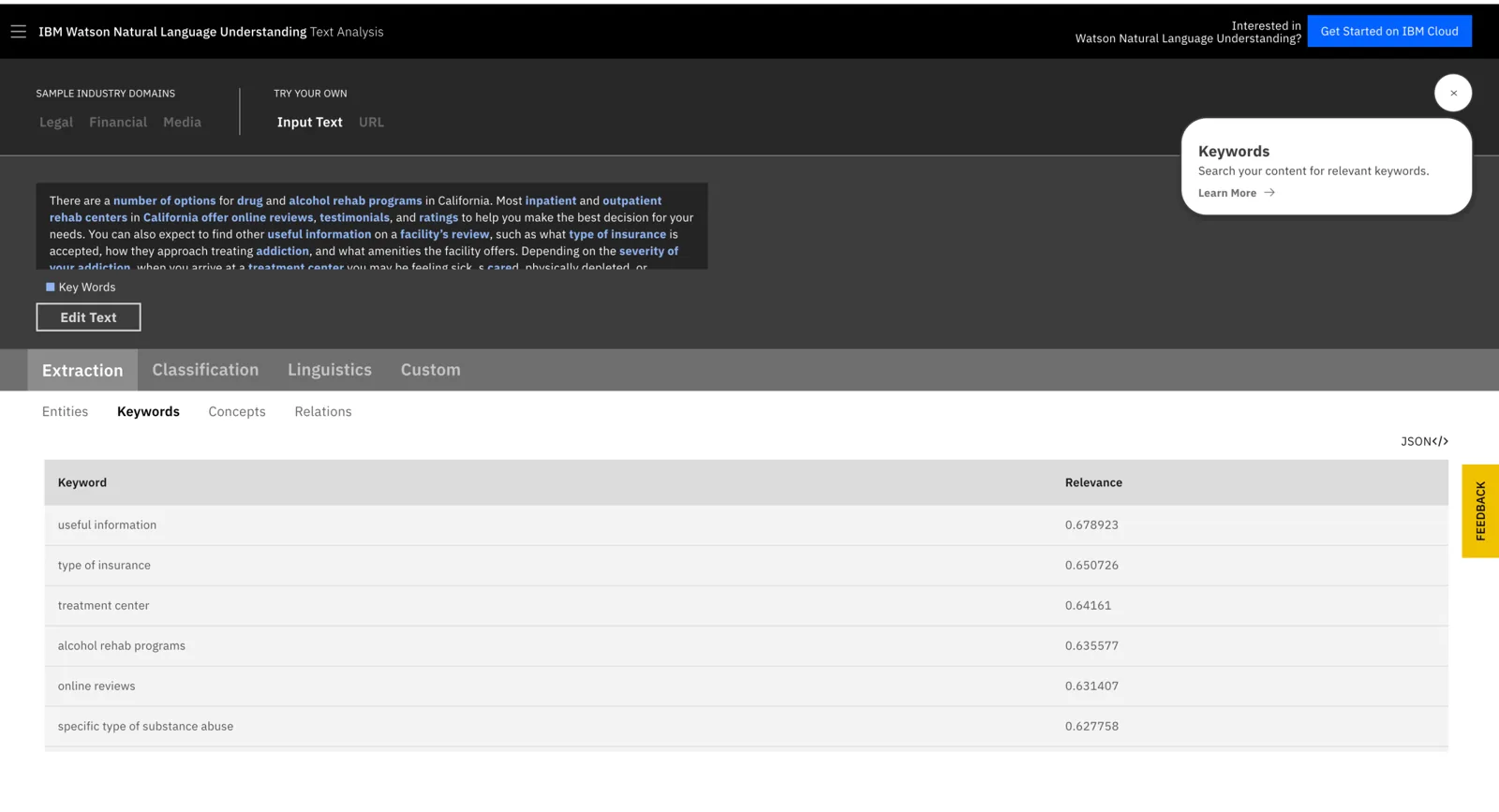Select the Legal sample domain
Screen dimensions: 1499x812
click(56, 122)
